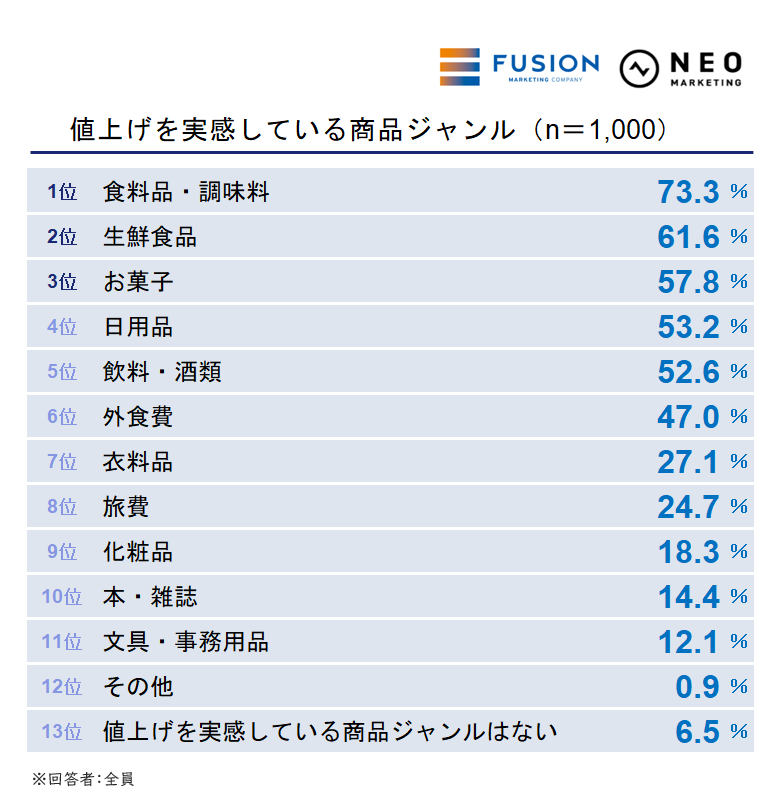Select the 化粧品 ranking row

(390, 552)
